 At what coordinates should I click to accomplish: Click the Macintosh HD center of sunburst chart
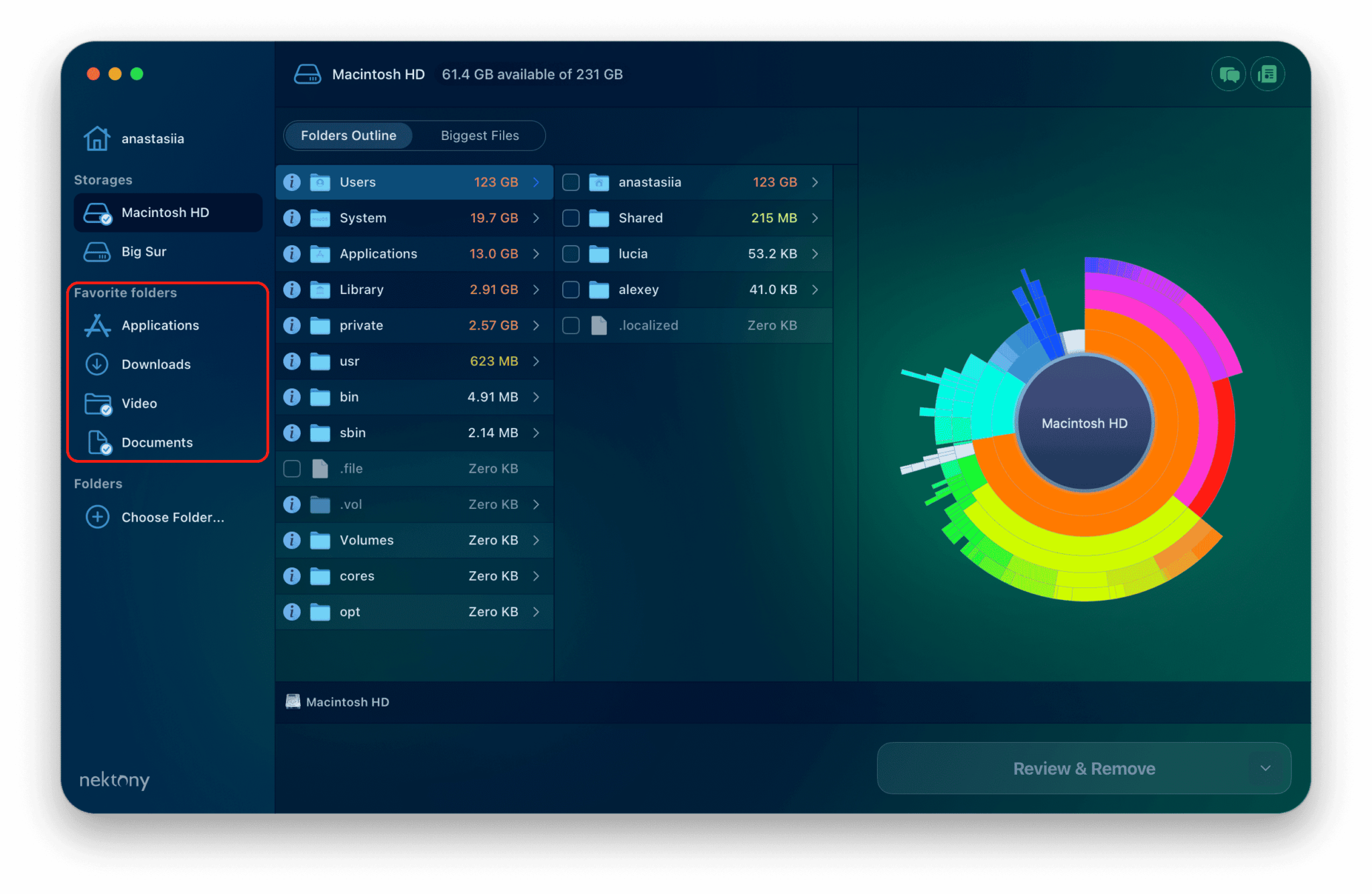1083,423
